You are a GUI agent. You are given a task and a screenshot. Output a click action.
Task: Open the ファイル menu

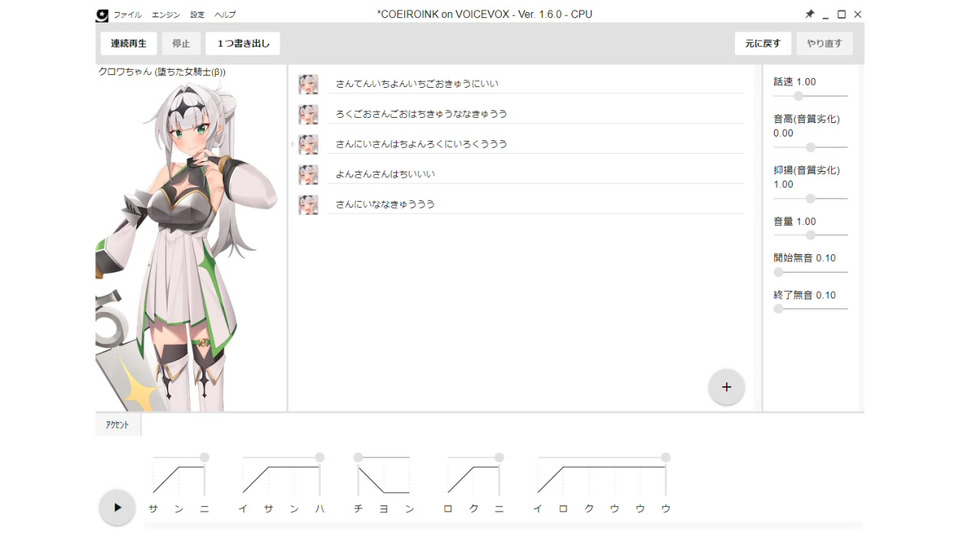127,15
